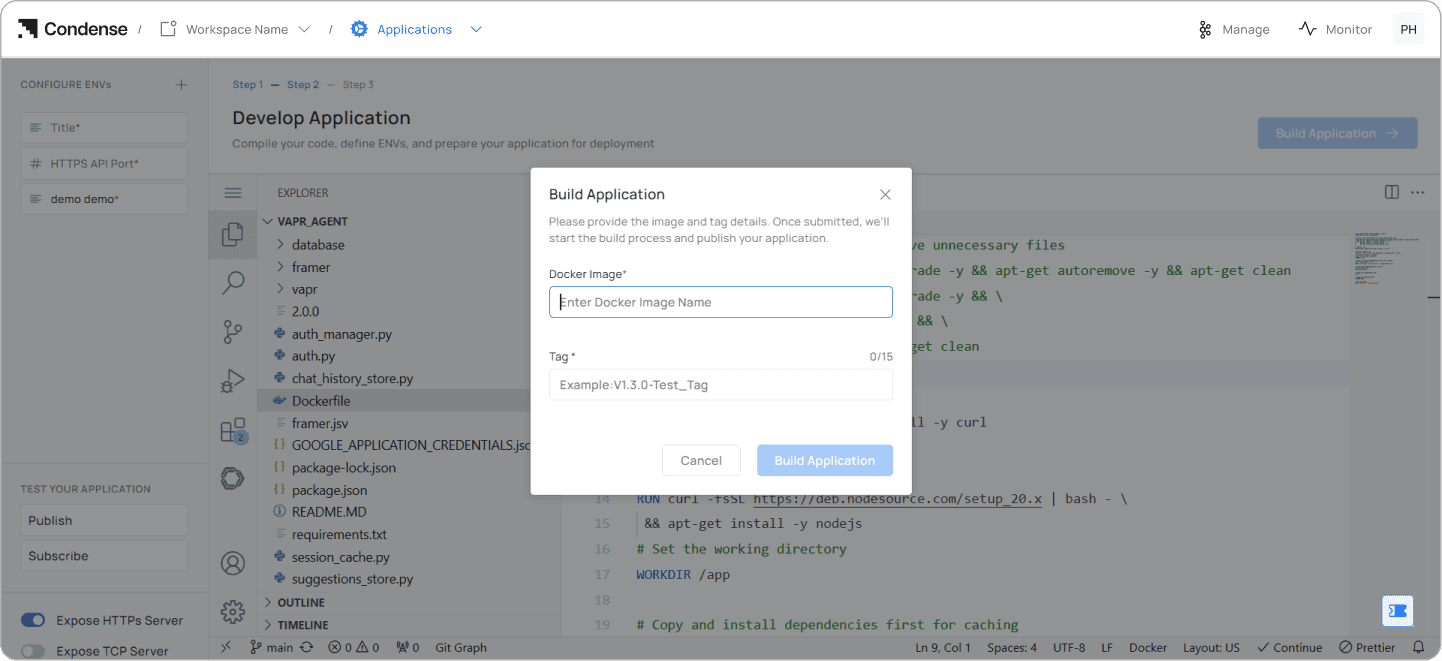Open the Workspace Name dropdown
Viewport: 1442px width, 661px height.
pyautogui.click(x=236, y=29)
